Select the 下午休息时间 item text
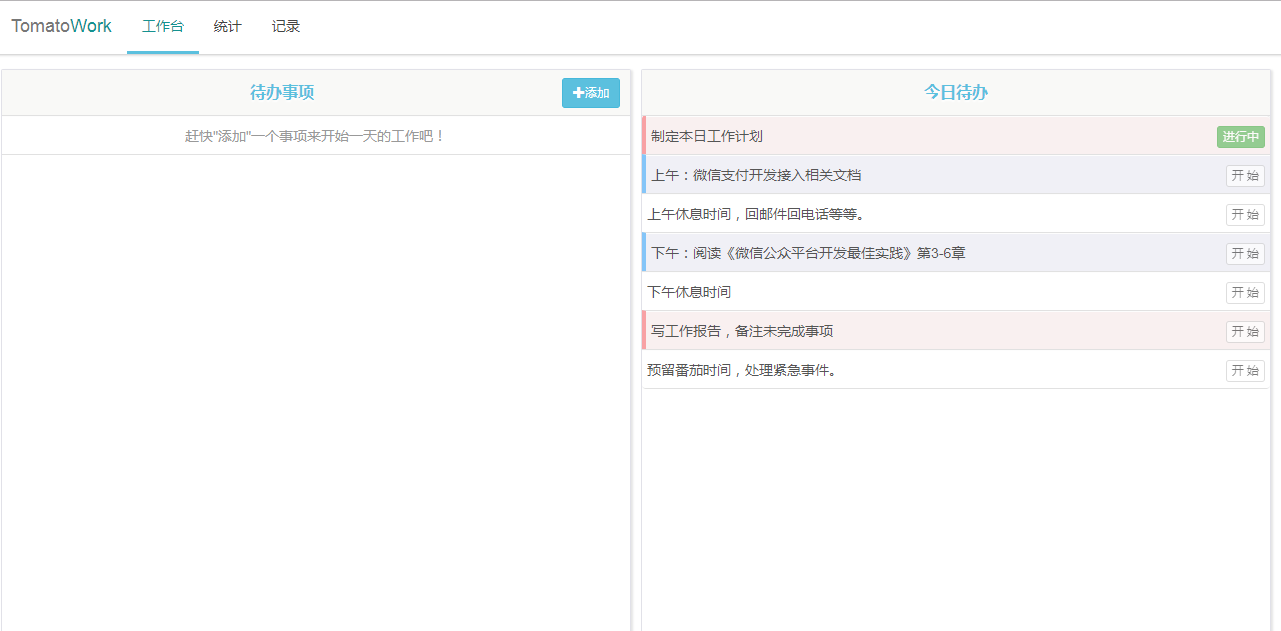Viewport: 1281px width, 631px height. [x=689, y=292]
